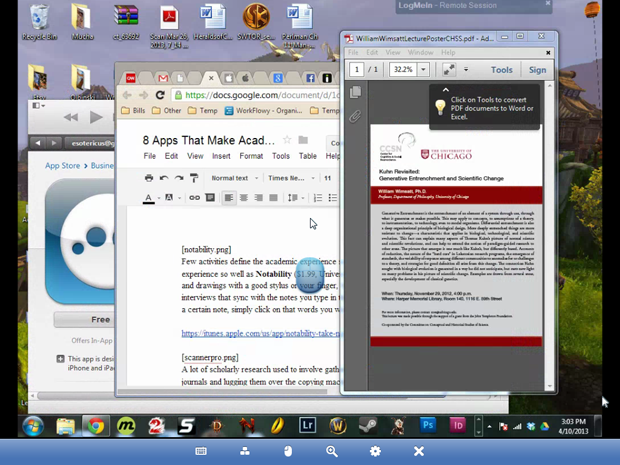Viewport: 620px width, 465px height.
Task: Click the Reader read mode expand icon
Action: (x=449, y=70)
